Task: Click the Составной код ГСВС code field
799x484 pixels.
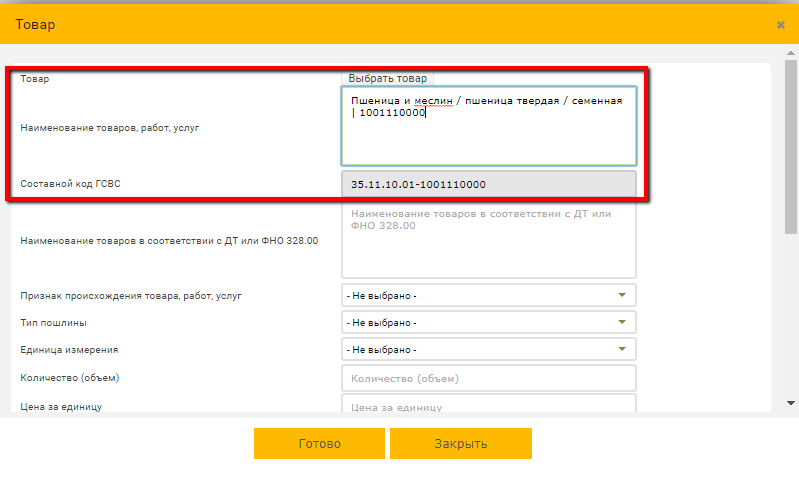Action: click(489, 184)
